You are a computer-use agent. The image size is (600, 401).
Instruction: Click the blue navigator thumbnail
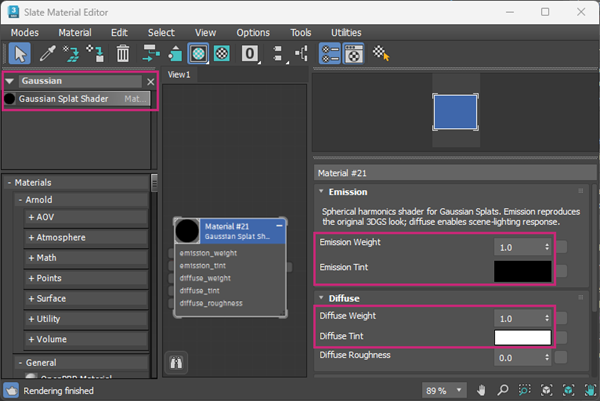[x=455, y=112]
